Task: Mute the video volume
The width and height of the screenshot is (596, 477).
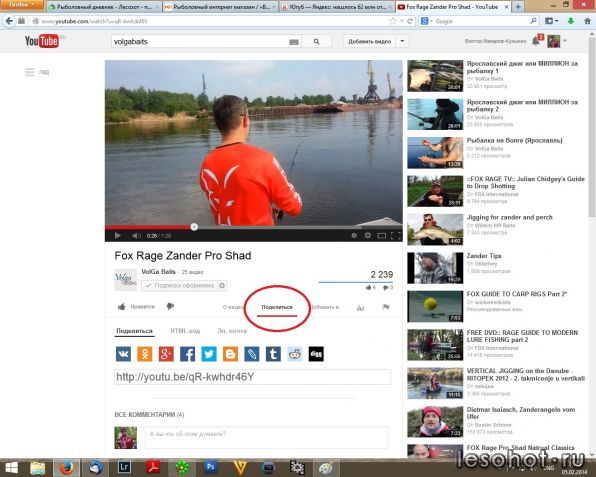Action: click(136, 236)
